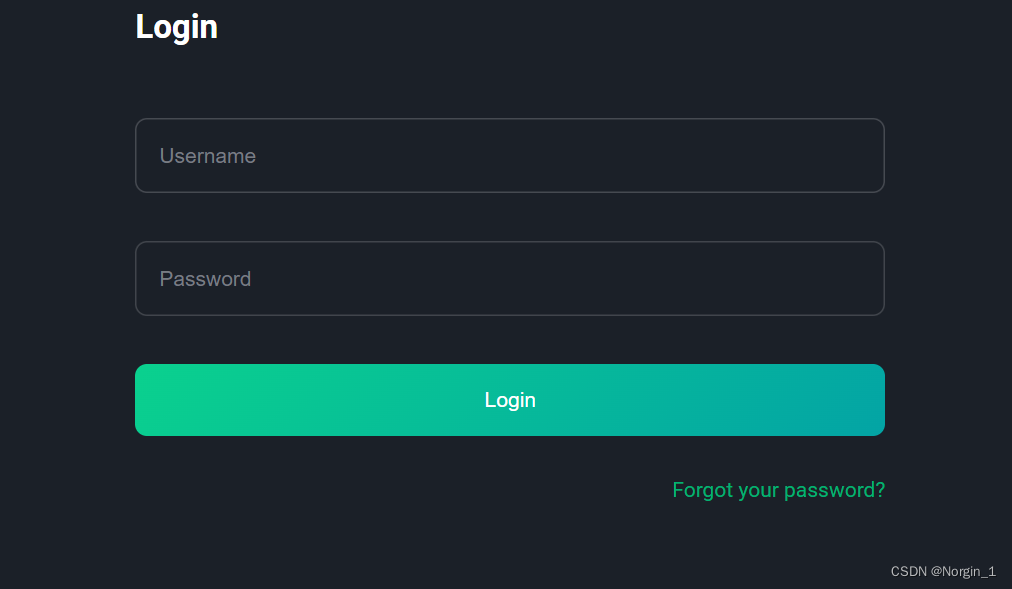Image resolution: width=1012 pixels, height=589 pixels.
Task: Focus the Password input field
Action: pyautogui.click(x=509, y=279)
